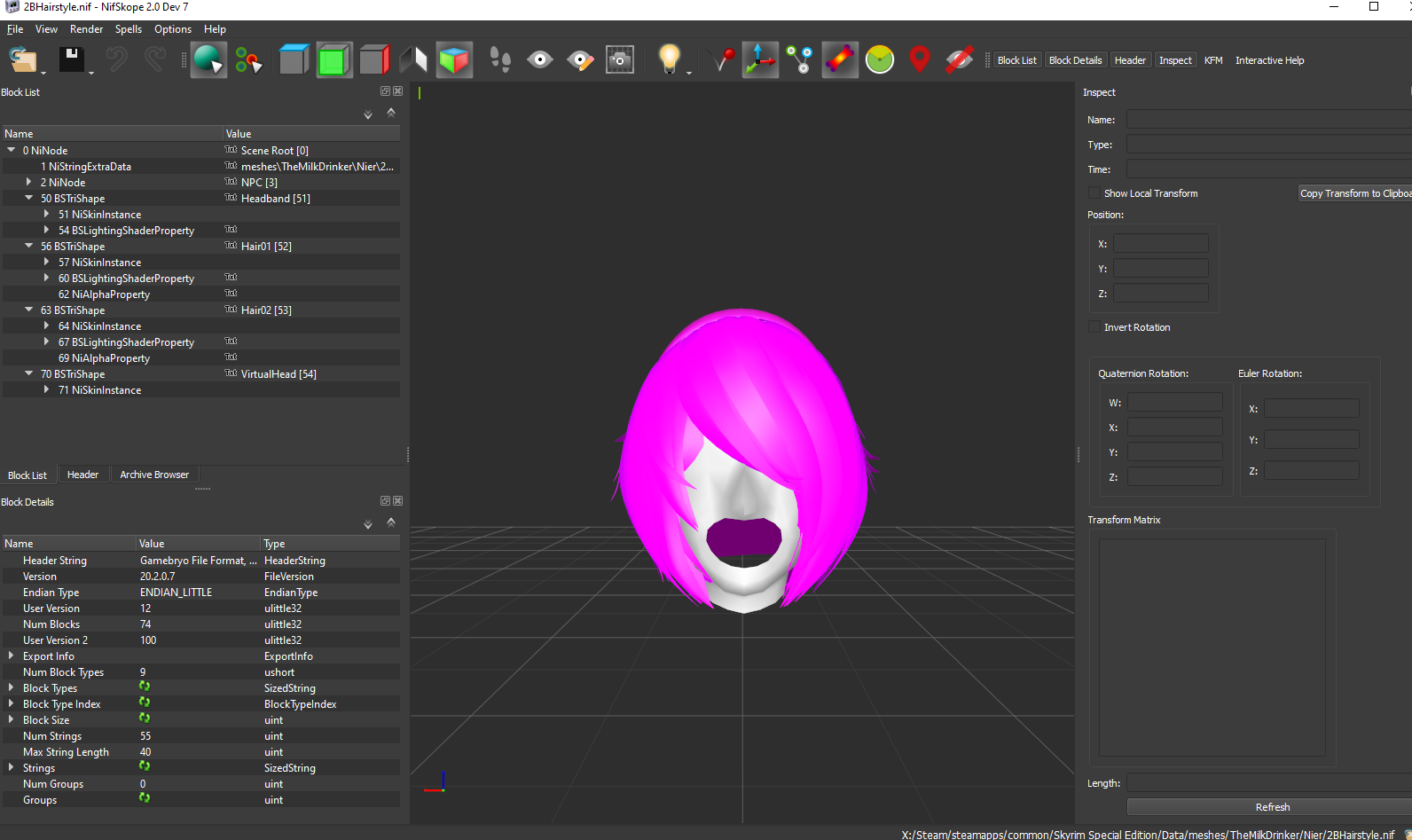Click the load view eye icon

point(540,59)
